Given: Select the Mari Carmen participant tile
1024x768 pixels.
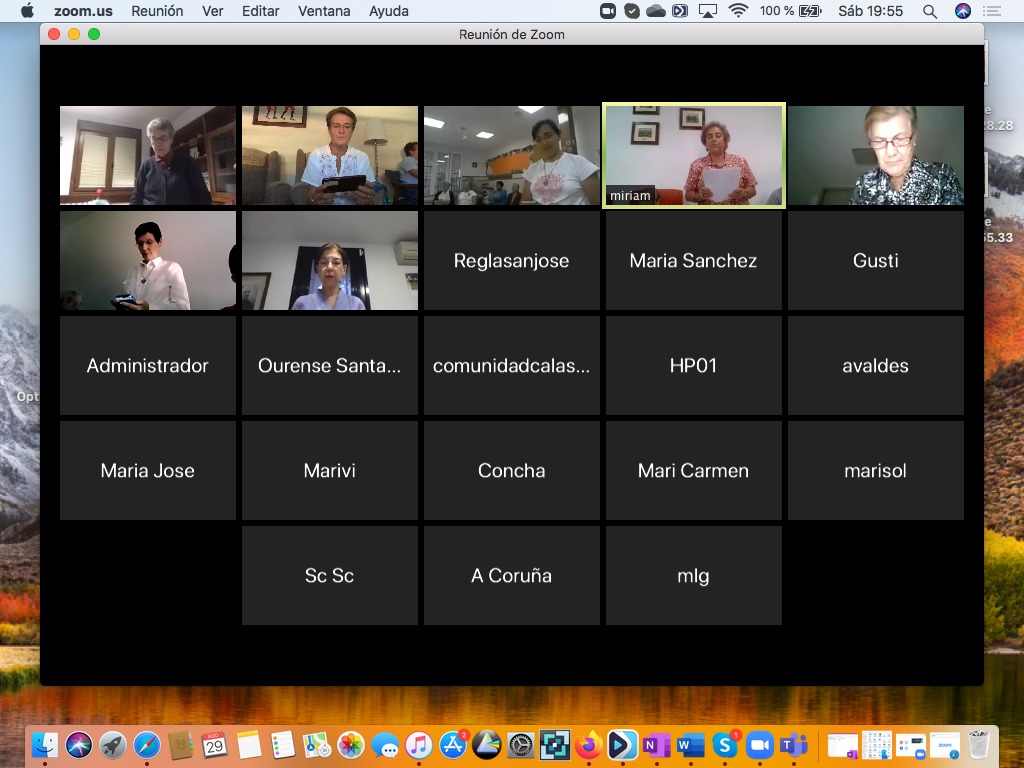Looking at the screenshot, I should [693, 471].
